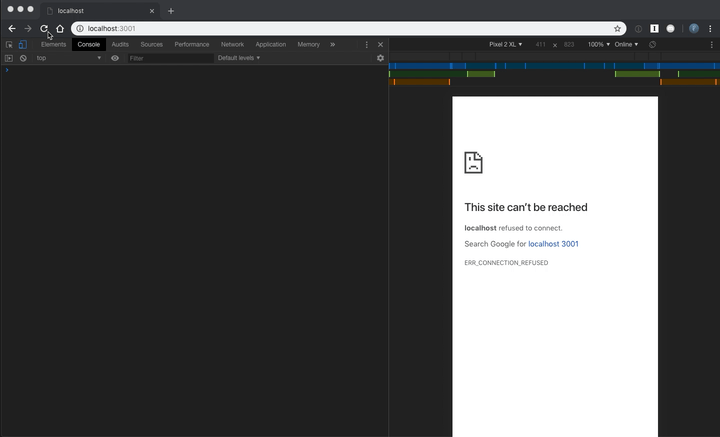Click the ERR_CONNECTION_REFUSED error code text
Image resolution: width=720 pixels, height=437 pixels.
[x=506, y=263]
